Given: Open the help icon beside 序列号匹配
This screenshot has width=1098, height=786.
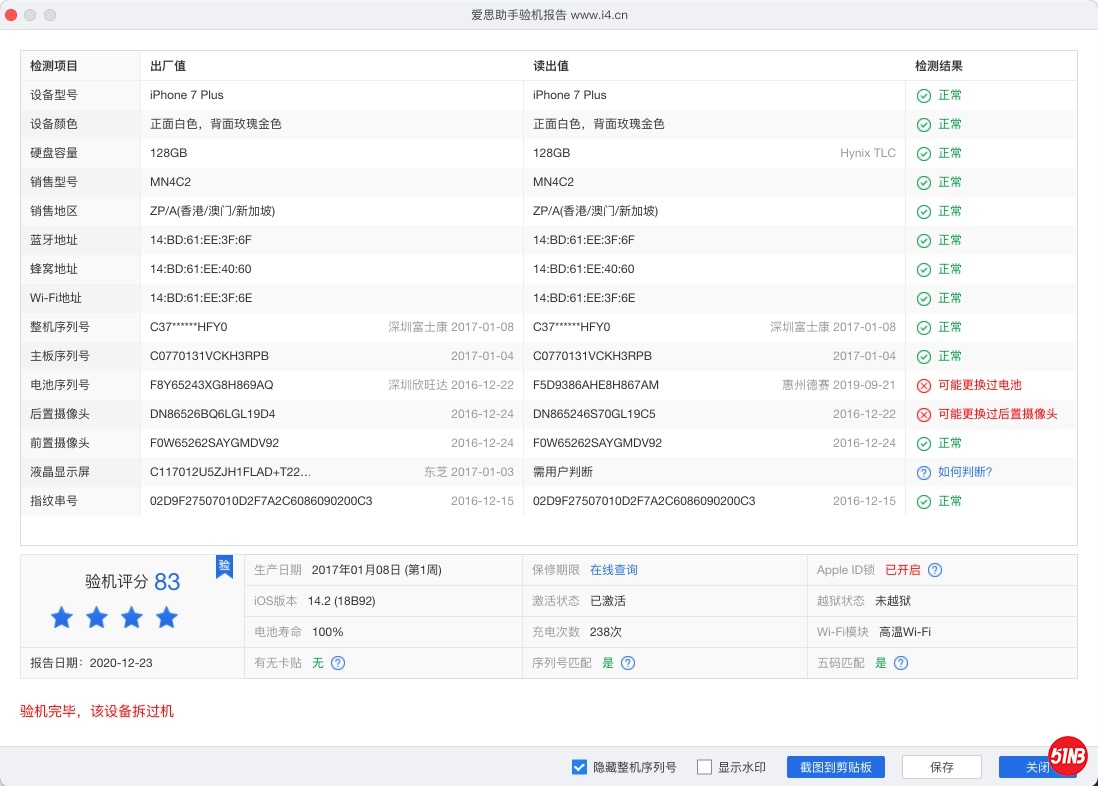Looking at the screenshot, I should (628, 663).
